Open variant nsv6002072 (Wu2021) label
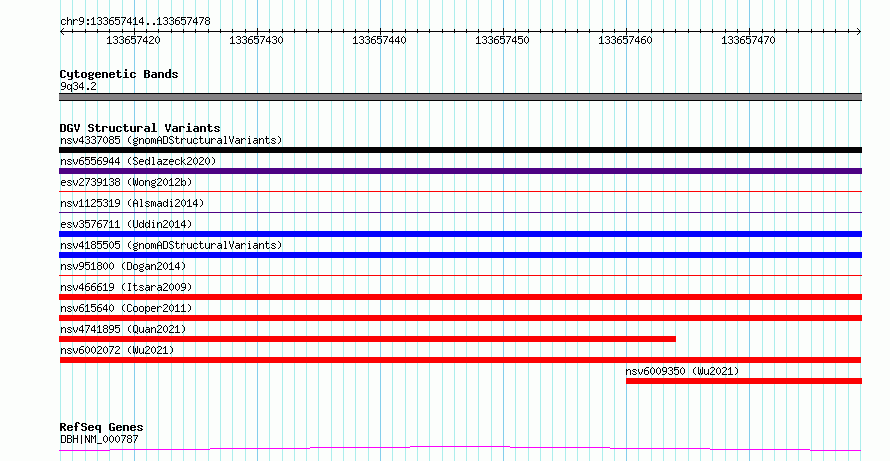 tap(117, 350)
